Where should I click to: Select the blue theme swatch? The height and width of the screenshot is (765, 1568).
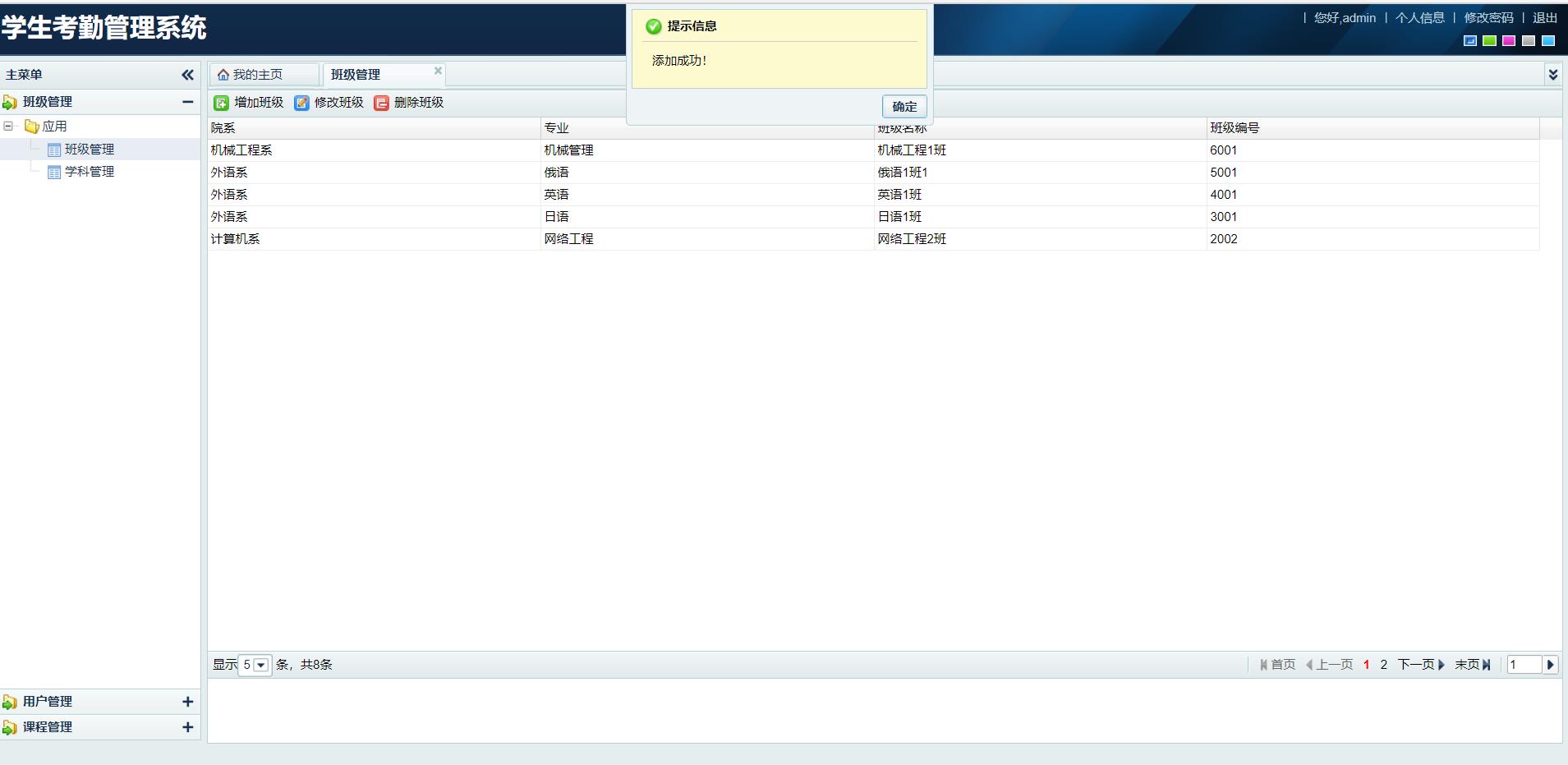click(x=1470, y=40)
